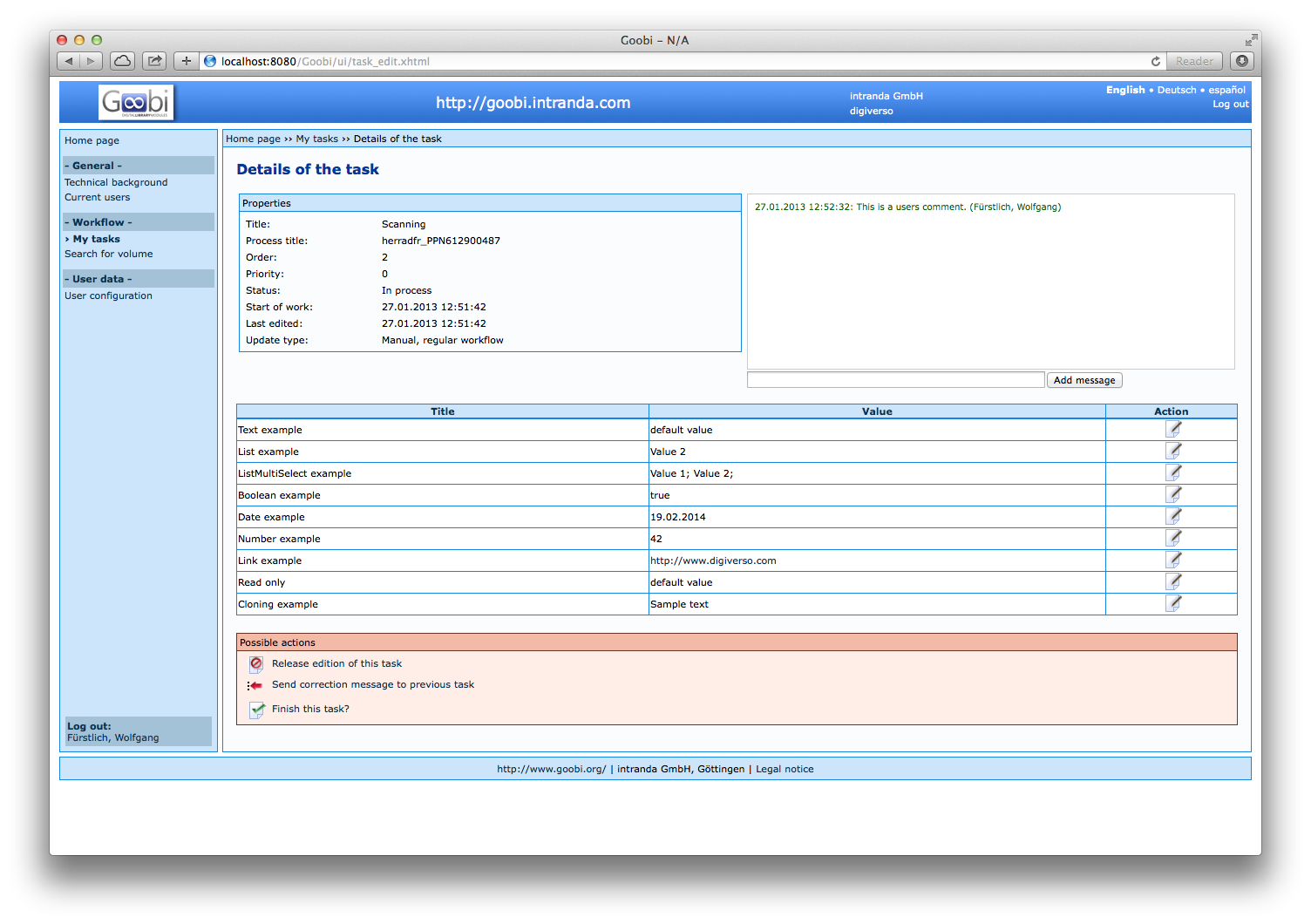Open My tasks in sidebar
This screenshot has width=1311, height=924.
click(96, 239)
